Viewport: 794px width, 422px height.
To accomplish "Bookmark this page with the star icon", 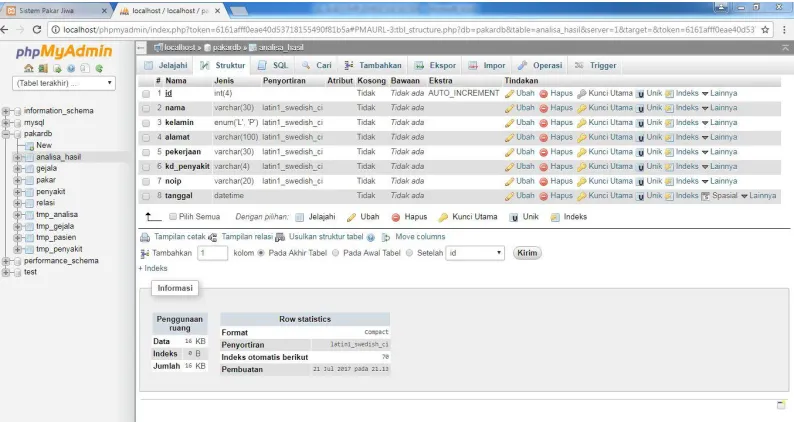I will click(x=765, y=30).
